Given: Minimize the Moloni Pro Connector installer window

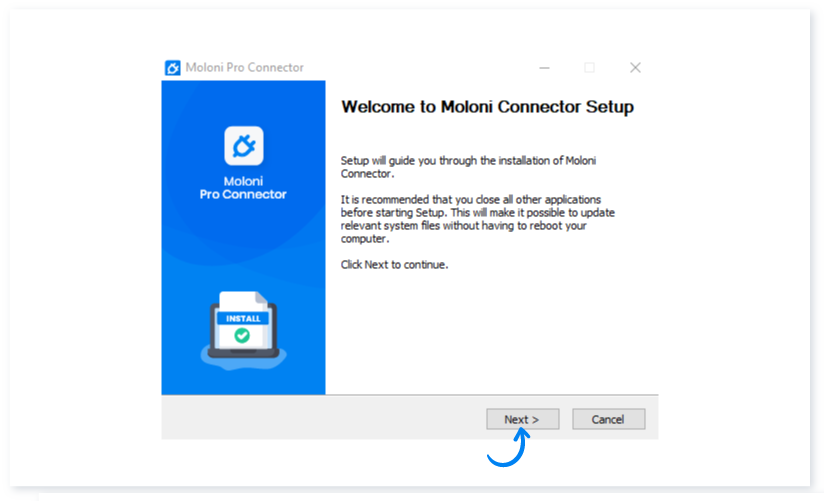Looking at the screenshot, I should (x=544, y=67).
